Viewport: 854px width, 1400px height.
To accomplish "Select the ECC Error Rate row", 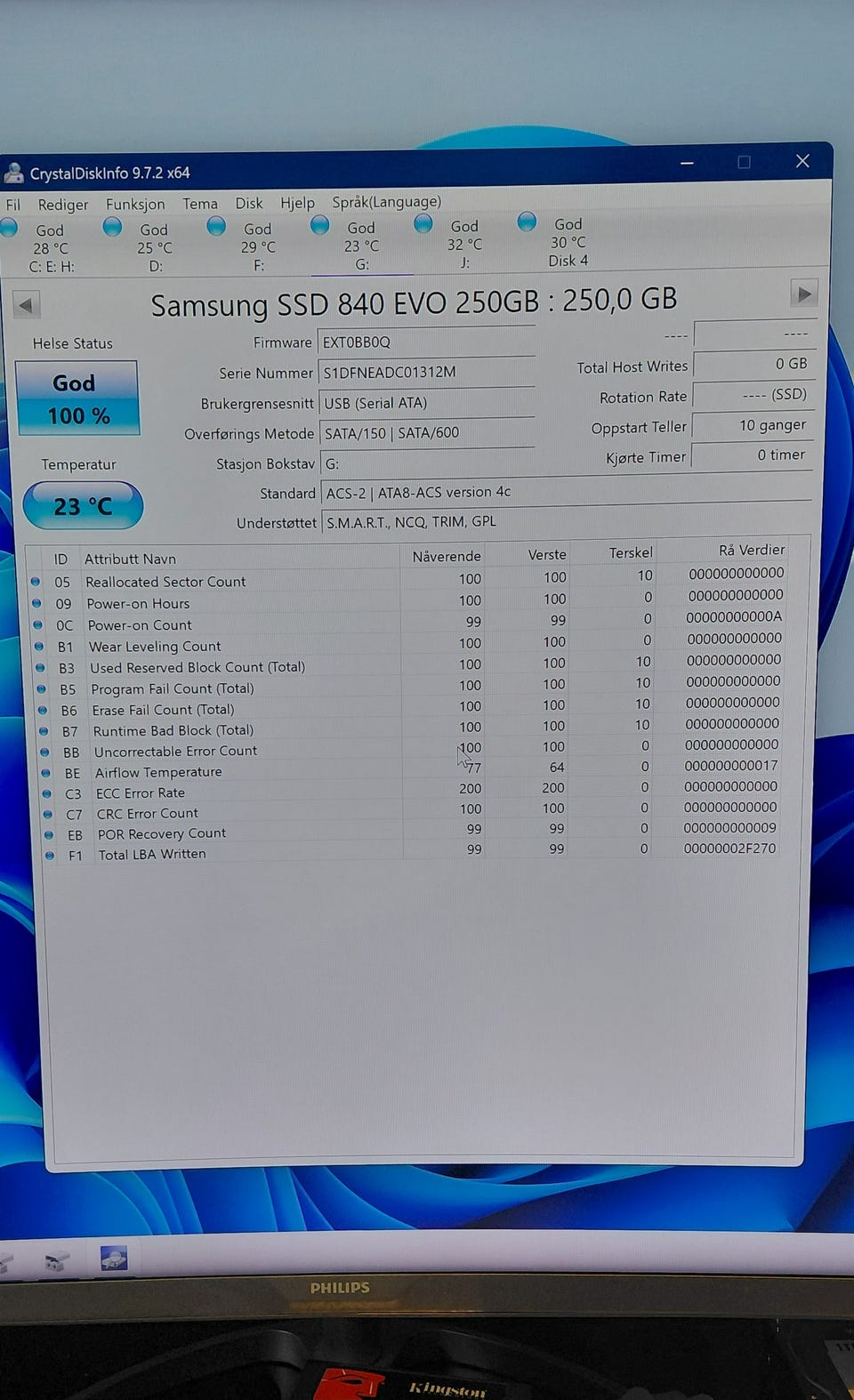I will coord(411,791).
